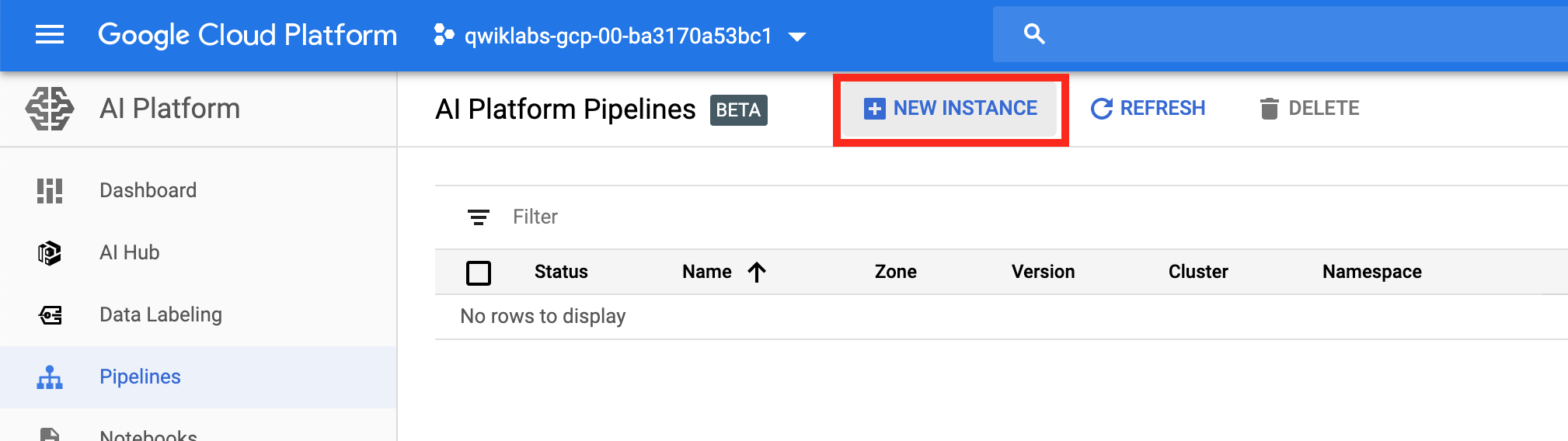This screenshot has width=1568, height=441.
Task: Click the AI Platform Pipelines page title
Action: 566,109
